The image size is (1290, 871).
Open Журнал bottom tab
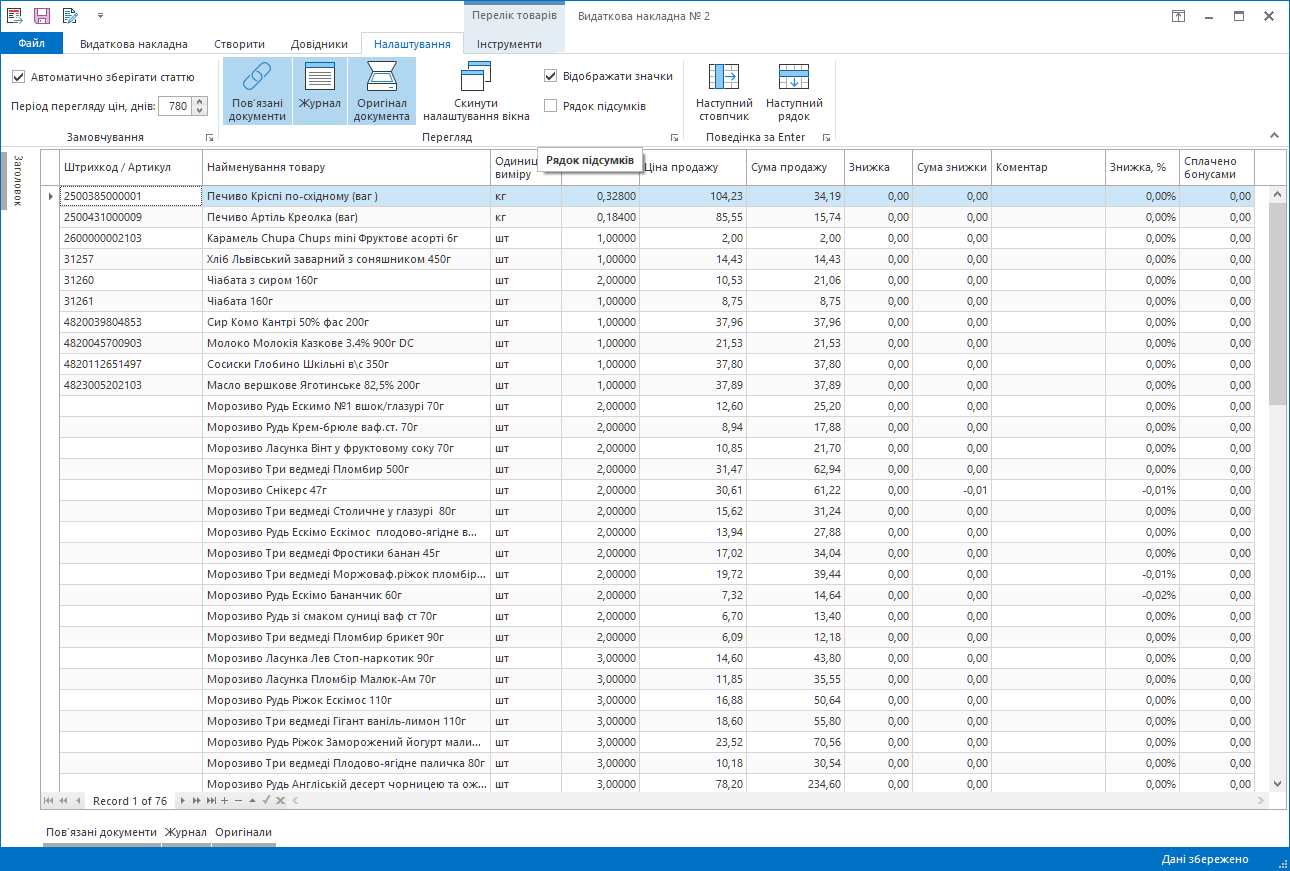(x=186, y=832)
